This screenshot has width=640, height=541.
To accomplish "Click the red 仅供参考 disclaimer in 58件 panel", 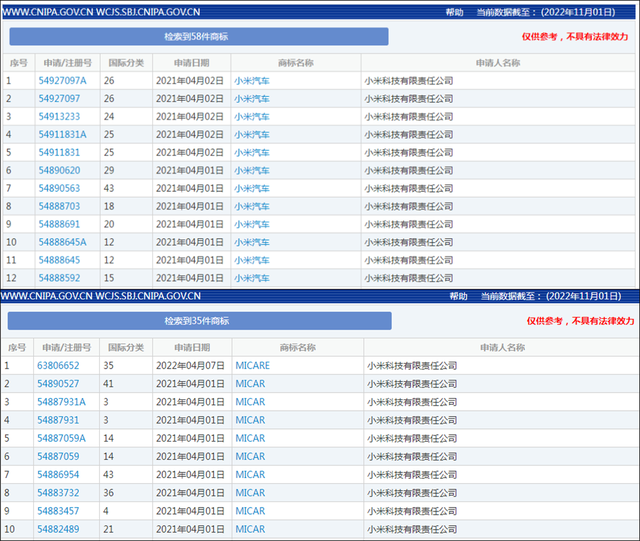I will pos(575,37).
